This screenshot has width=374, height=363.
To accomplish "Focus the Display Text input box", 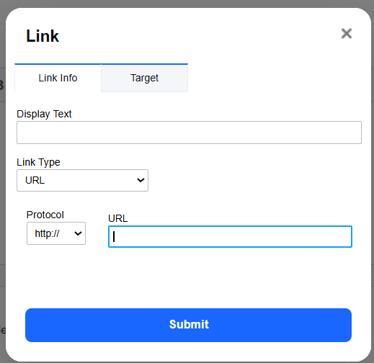I will pos(189,133).
